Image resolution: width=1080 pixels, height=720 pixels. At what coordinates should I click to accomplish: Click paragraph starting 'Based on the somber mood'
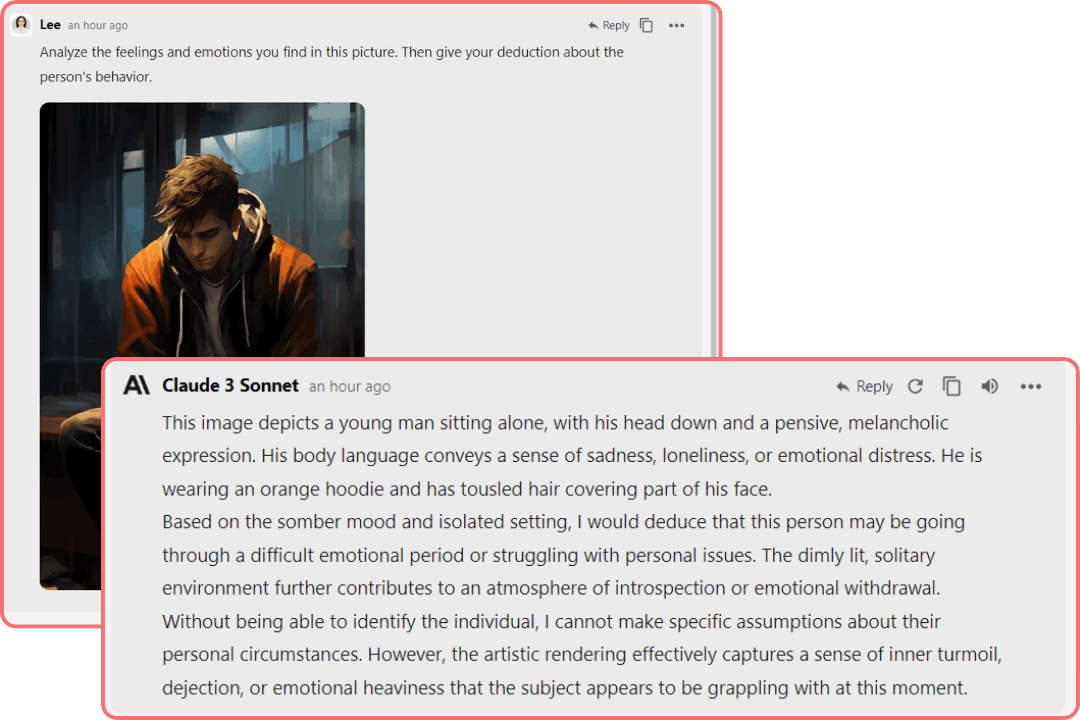pos(563,555)
